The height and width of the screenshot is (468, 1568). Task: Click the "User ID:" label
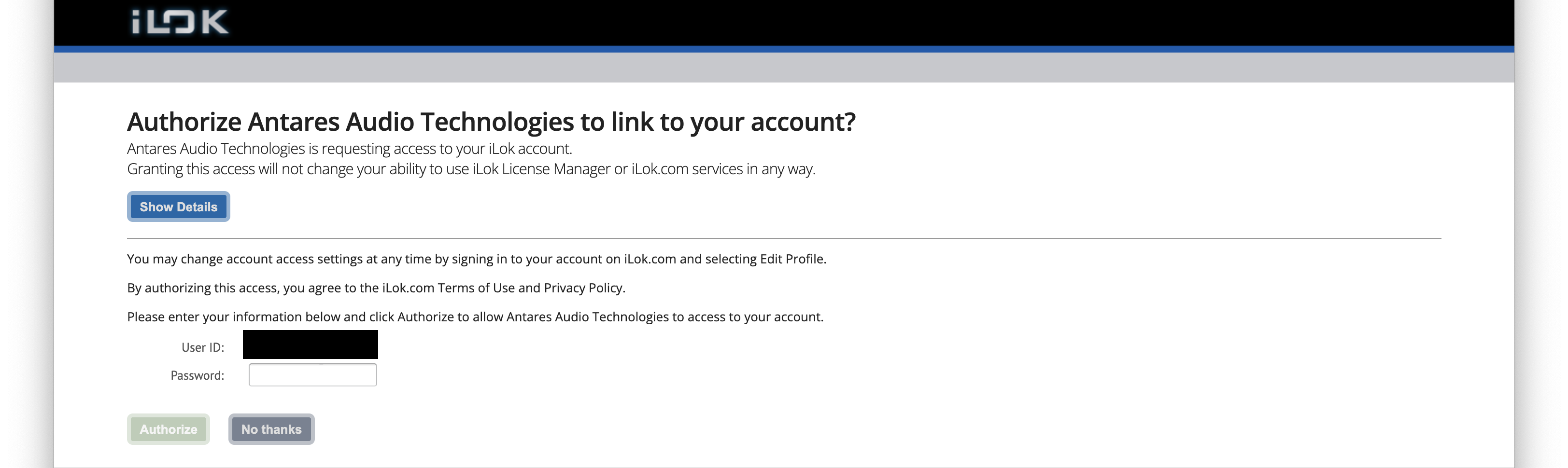tap(203, 348)
